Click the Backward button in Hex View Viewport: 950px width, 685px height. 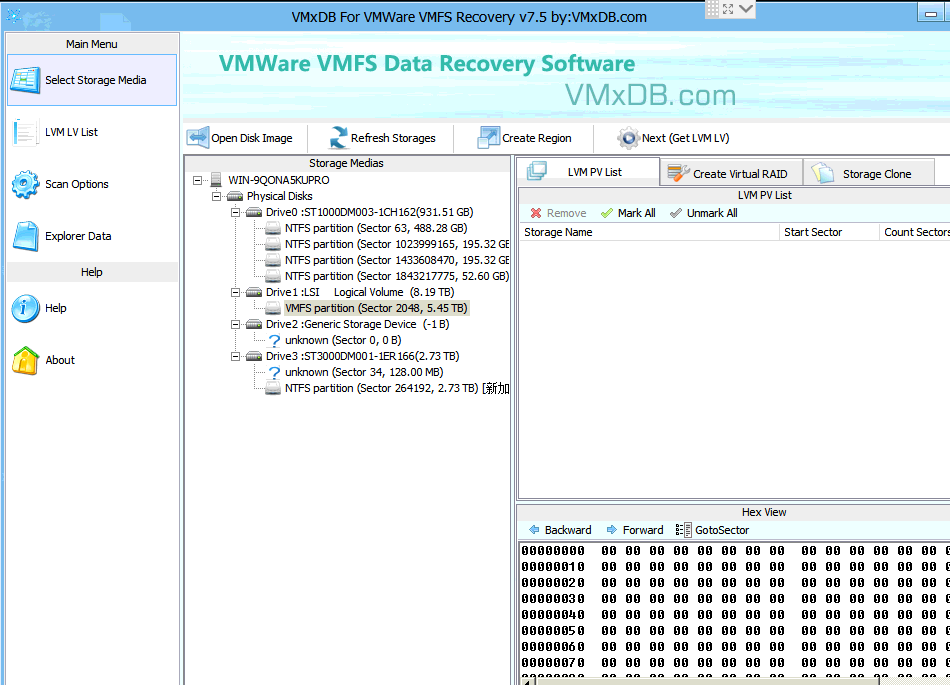click(x=560, y=530)
